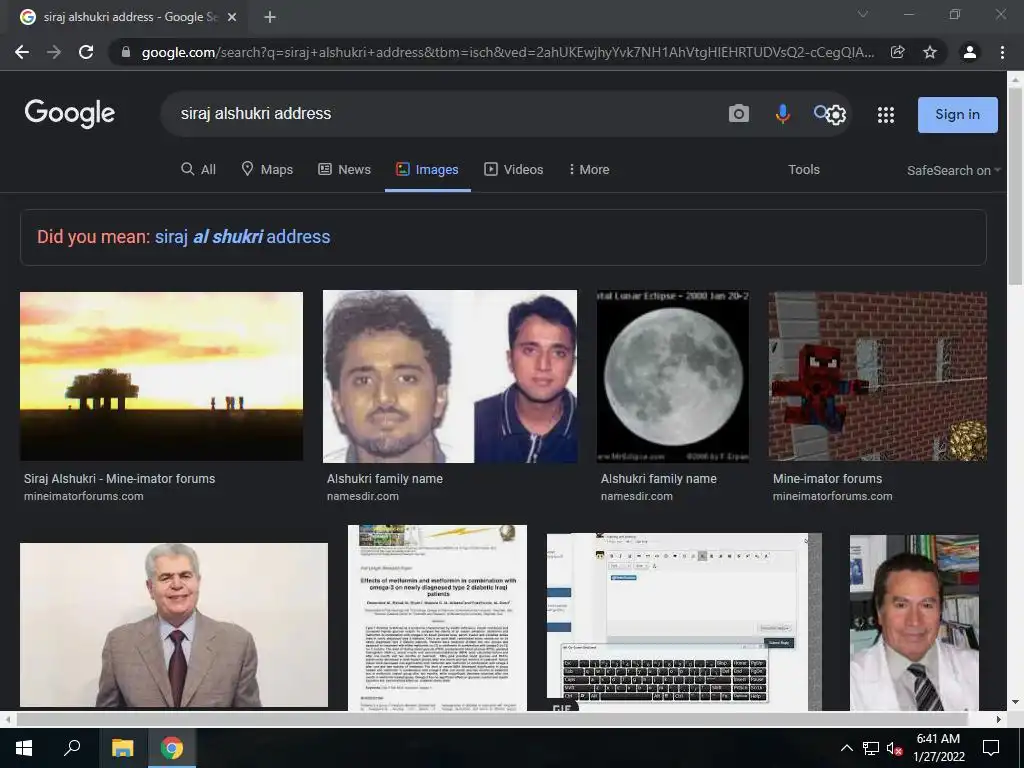Click the muted volume icon in the tray
The height and width of the screenshot is (768, 1024).
895,748
